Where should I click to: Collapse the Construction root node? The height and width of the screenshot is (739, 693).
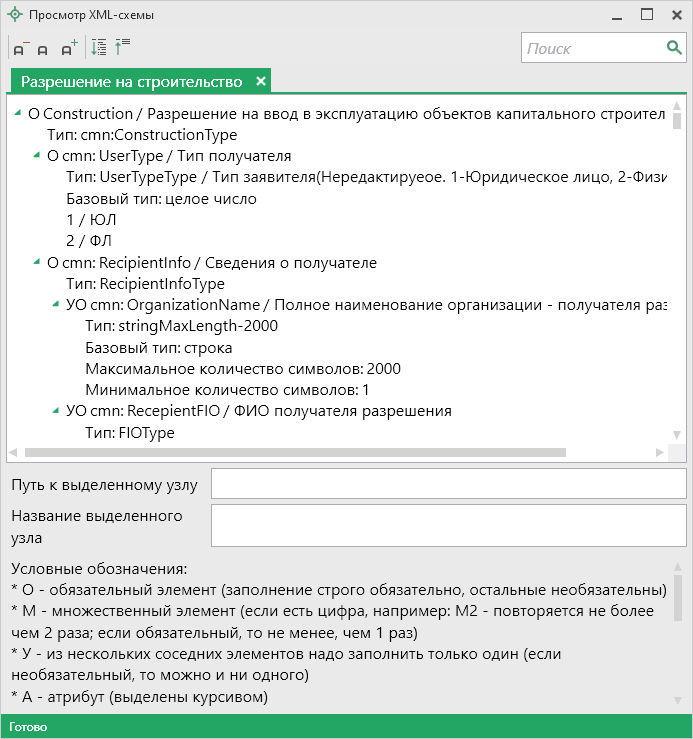coord(20,114)
